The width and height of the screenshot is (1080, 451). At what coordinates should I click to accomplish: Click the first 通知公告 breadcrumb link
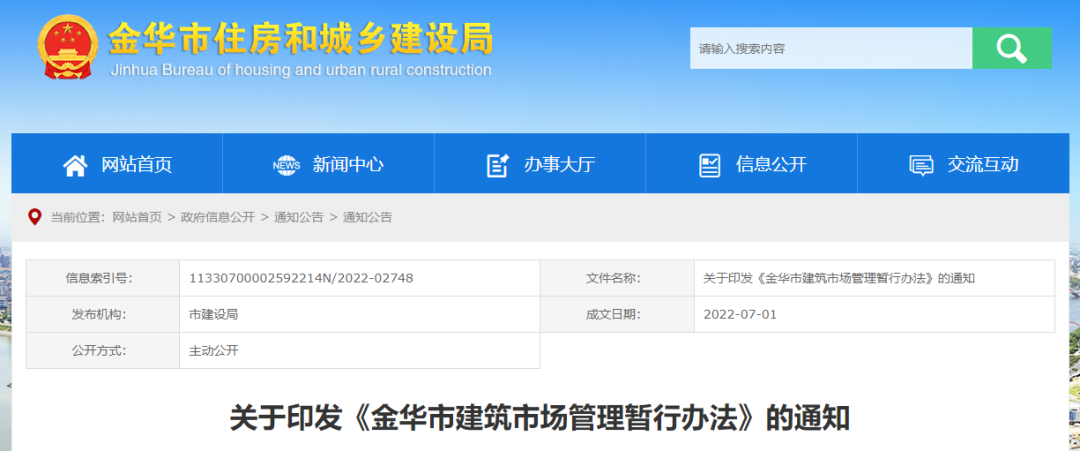point(299,217)
